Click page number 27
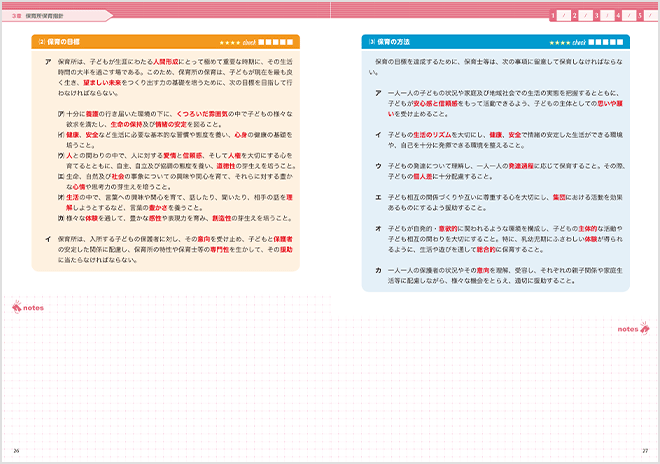Image resolution: width=660 pixels, height=464 pixels. [x=645, y=451]
